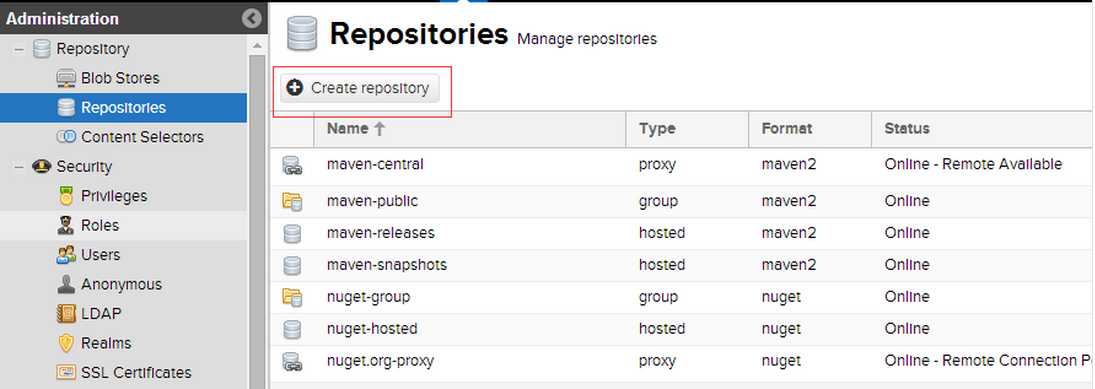Click the nuget-group folder icon
This screenshot has height=389, width=1095.
pos(292,298)
